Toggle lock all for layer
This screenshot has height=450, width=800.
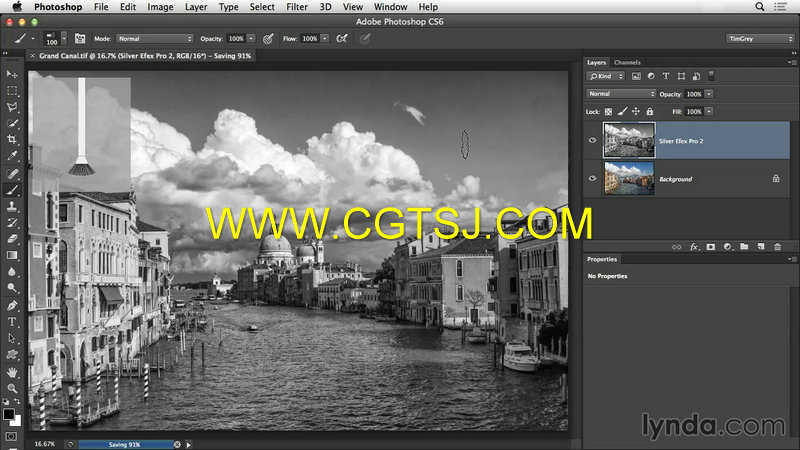(x=649, y=111)
